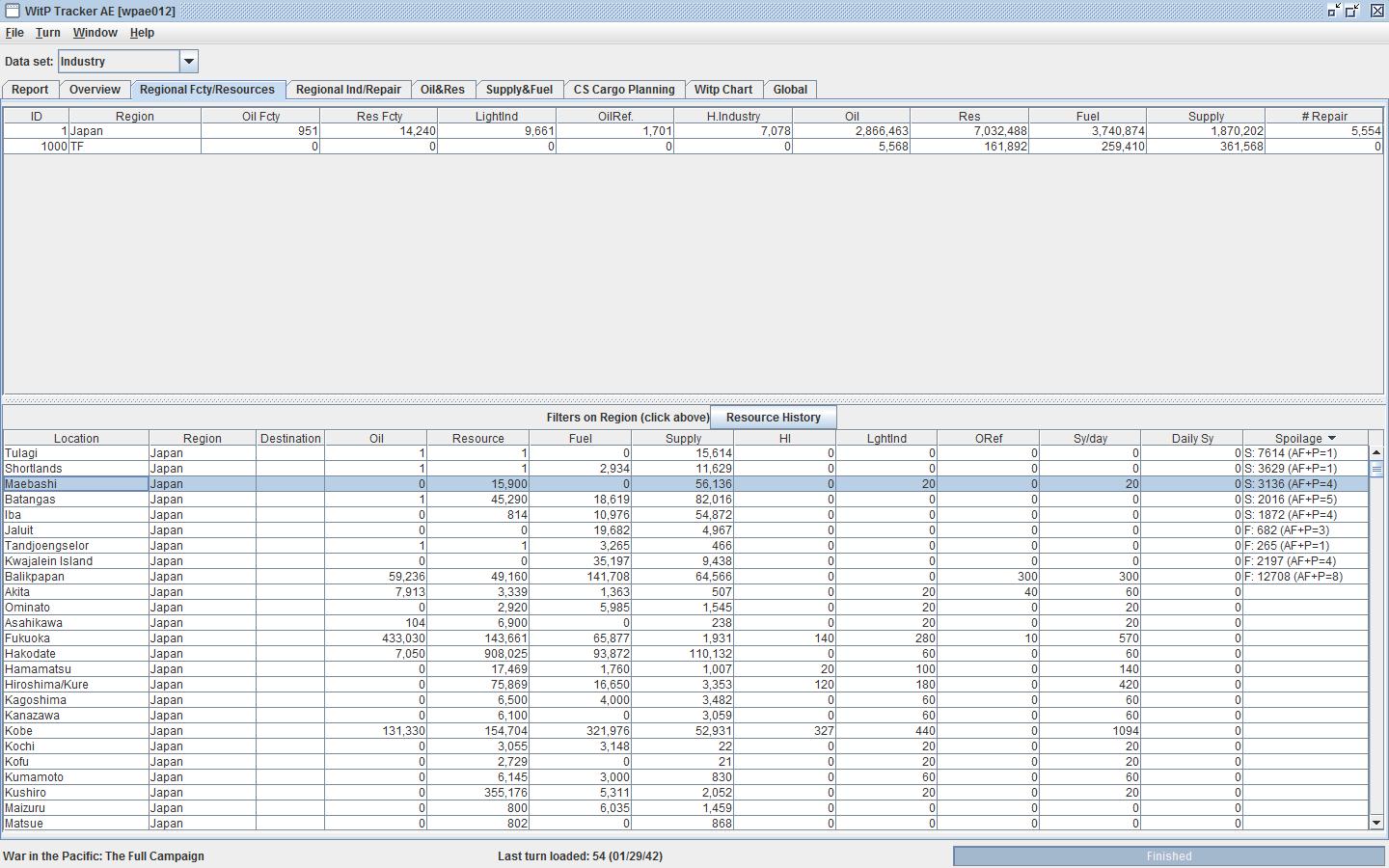Image resolution: width=1389 pixels, height=868 pixels.
Task: Select the Maebashi location row
Action: [686, 484]
